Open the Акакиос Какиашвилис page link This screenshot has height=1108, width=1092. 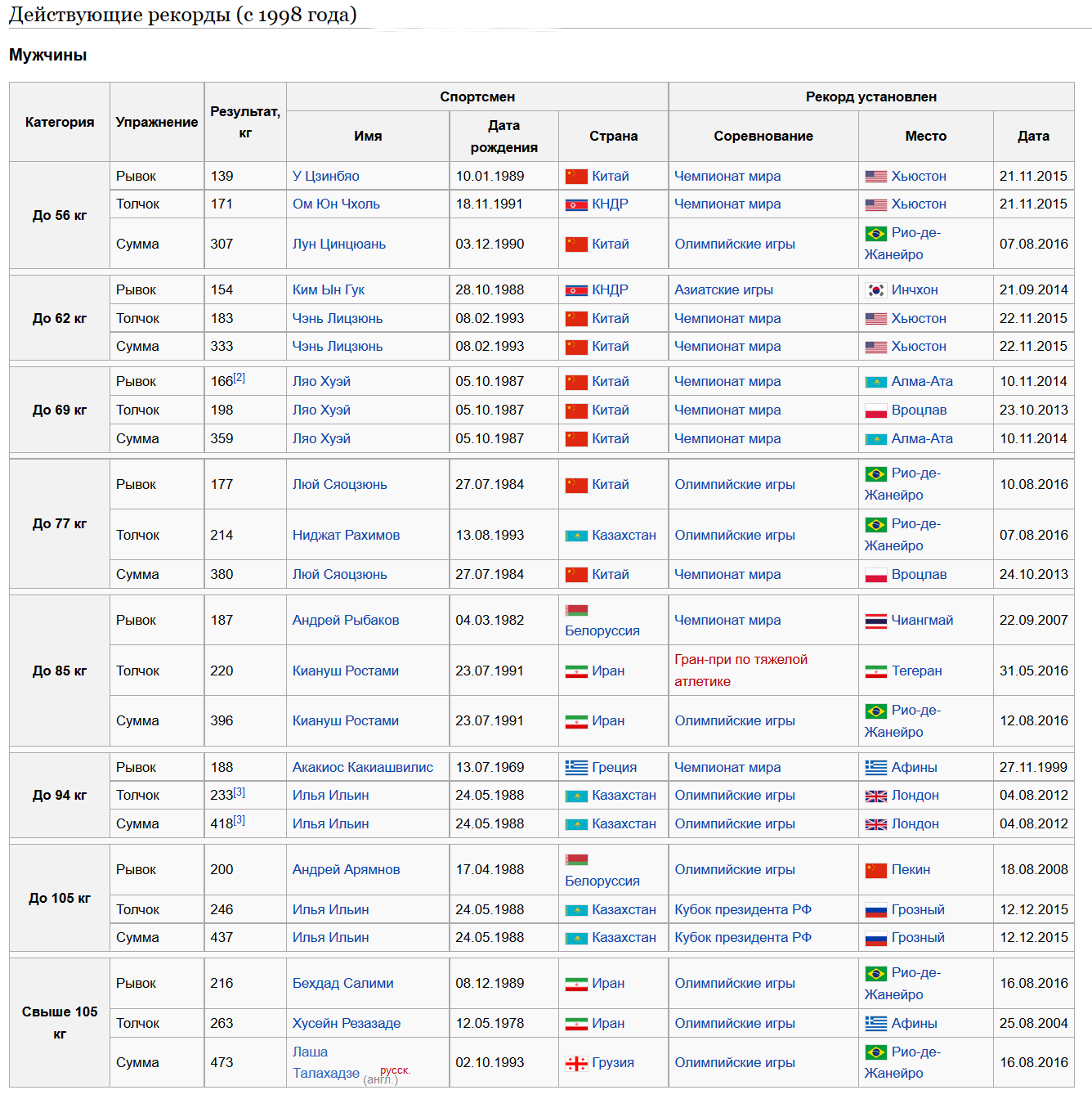(363, 767)
